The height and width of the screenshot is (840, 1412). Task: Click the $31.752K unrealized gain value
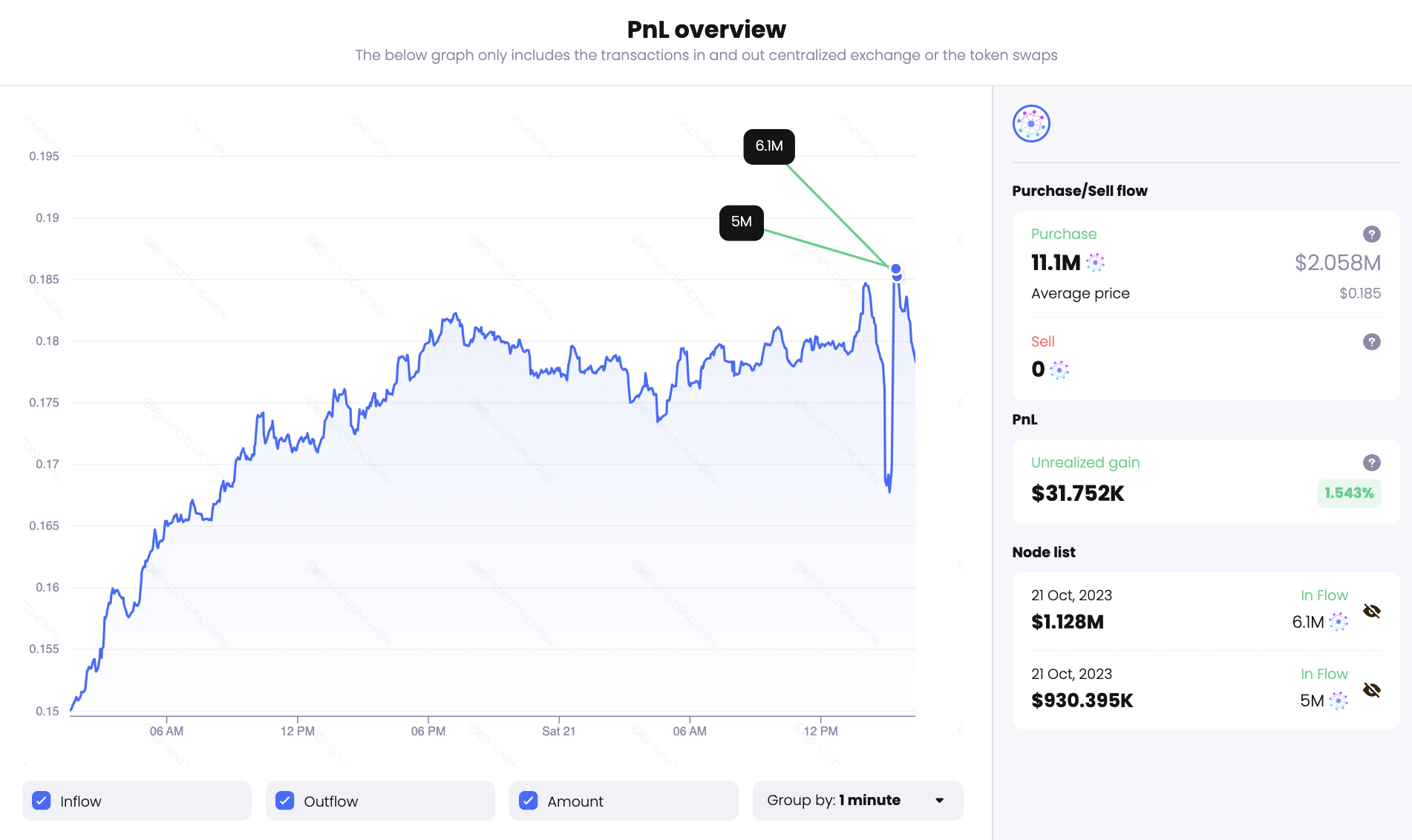point(1077,493)
